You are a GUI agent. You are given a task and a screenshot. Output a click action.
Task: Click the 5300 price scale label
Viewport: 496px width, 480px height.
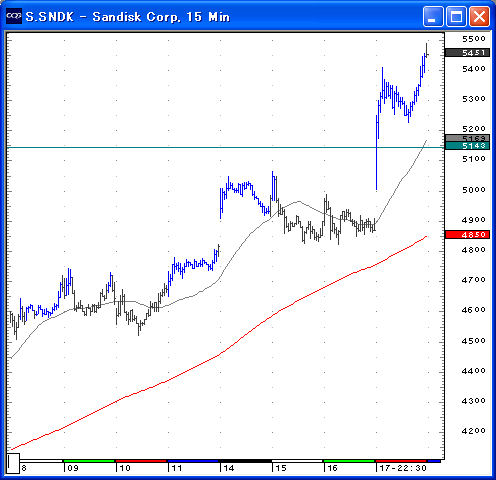[x=474, y=99]
